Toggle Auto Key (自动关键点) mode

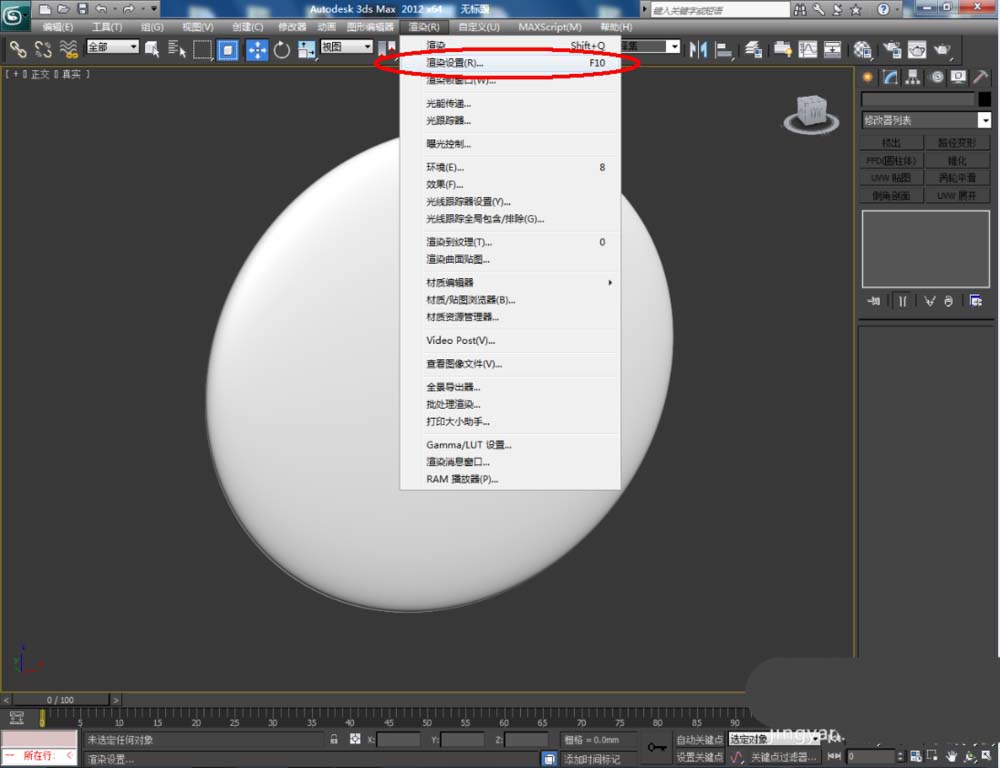tap(699, 740)
